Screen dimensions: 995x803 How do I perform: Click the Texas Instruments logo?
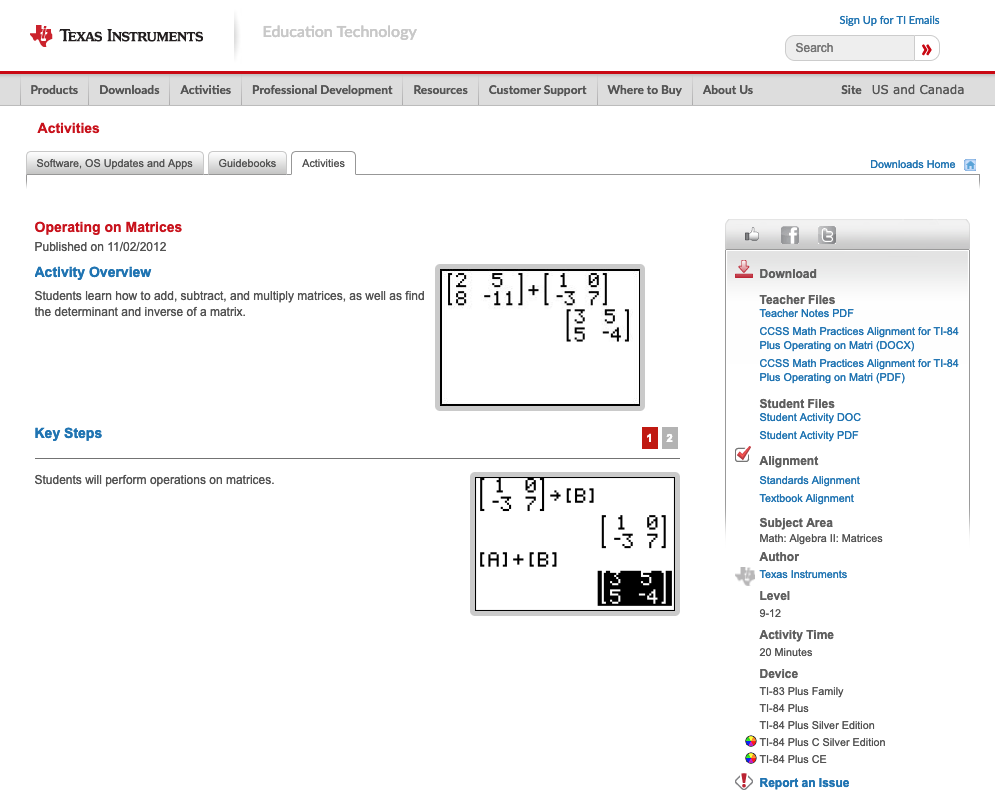116,35
